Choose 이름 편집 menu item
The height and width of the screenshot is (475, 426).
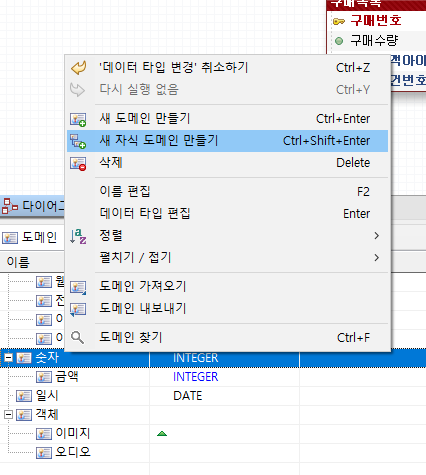point(227,192)
